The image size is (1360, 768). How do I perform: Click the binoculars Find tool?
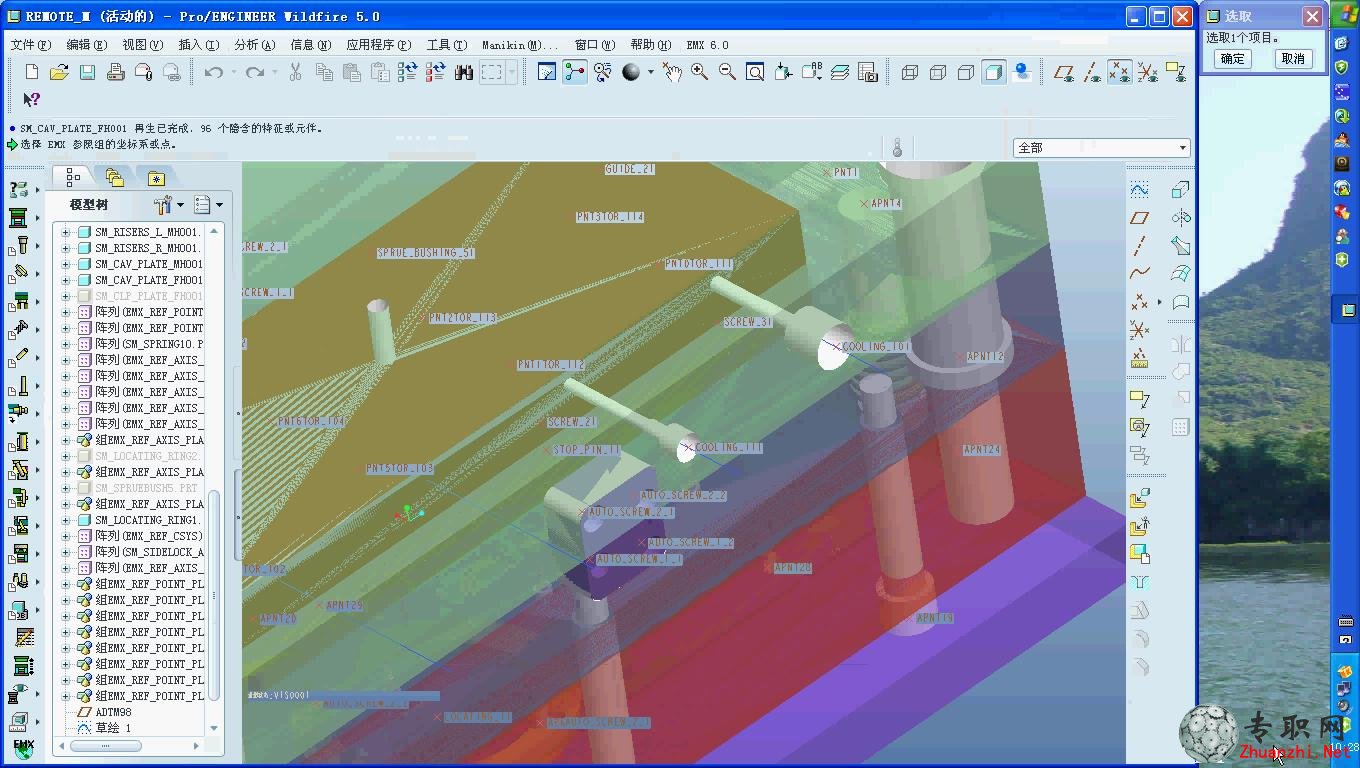coord(464,72)
